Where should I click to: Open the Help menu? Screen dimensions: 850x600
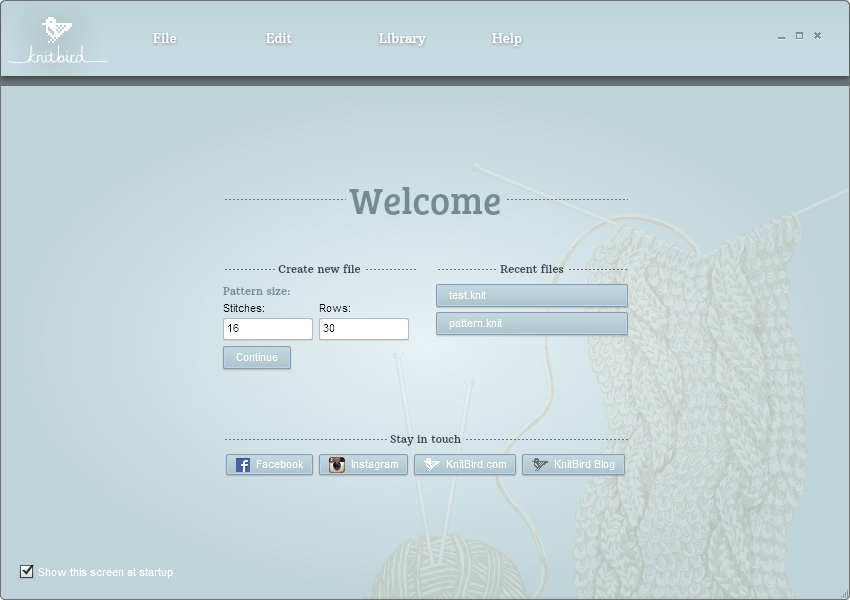(506, 39)
